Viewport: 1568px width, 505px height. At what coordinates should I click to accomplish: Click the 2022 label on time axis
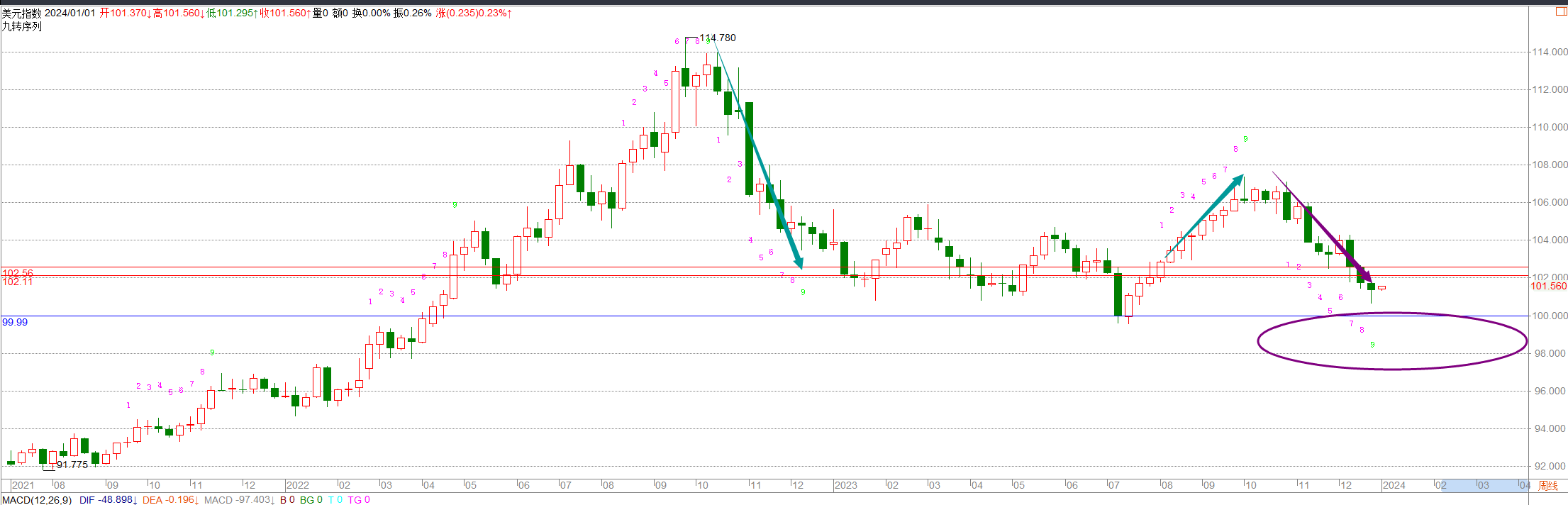coord(298,485)
